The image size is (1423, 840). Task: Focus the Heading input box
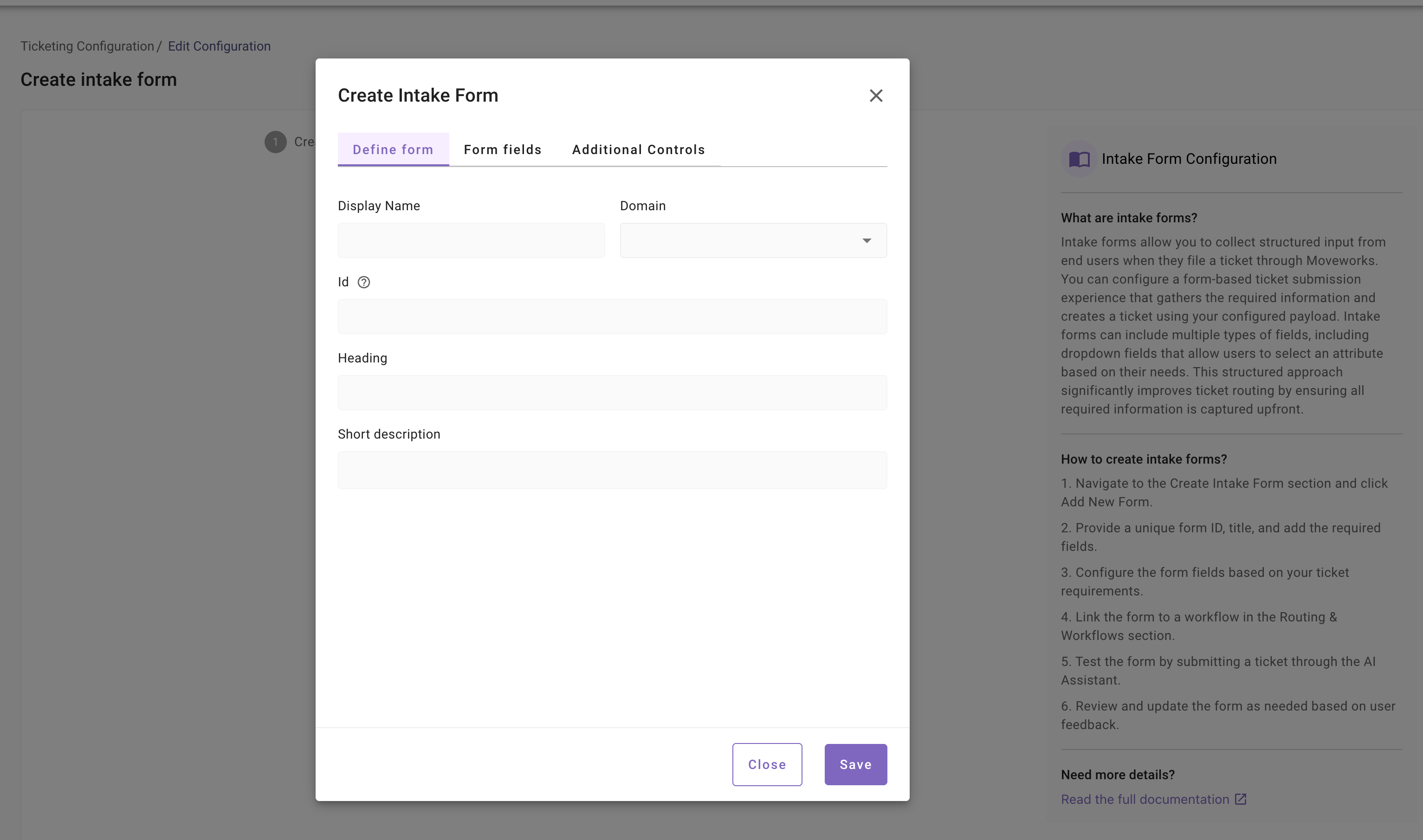612,392
